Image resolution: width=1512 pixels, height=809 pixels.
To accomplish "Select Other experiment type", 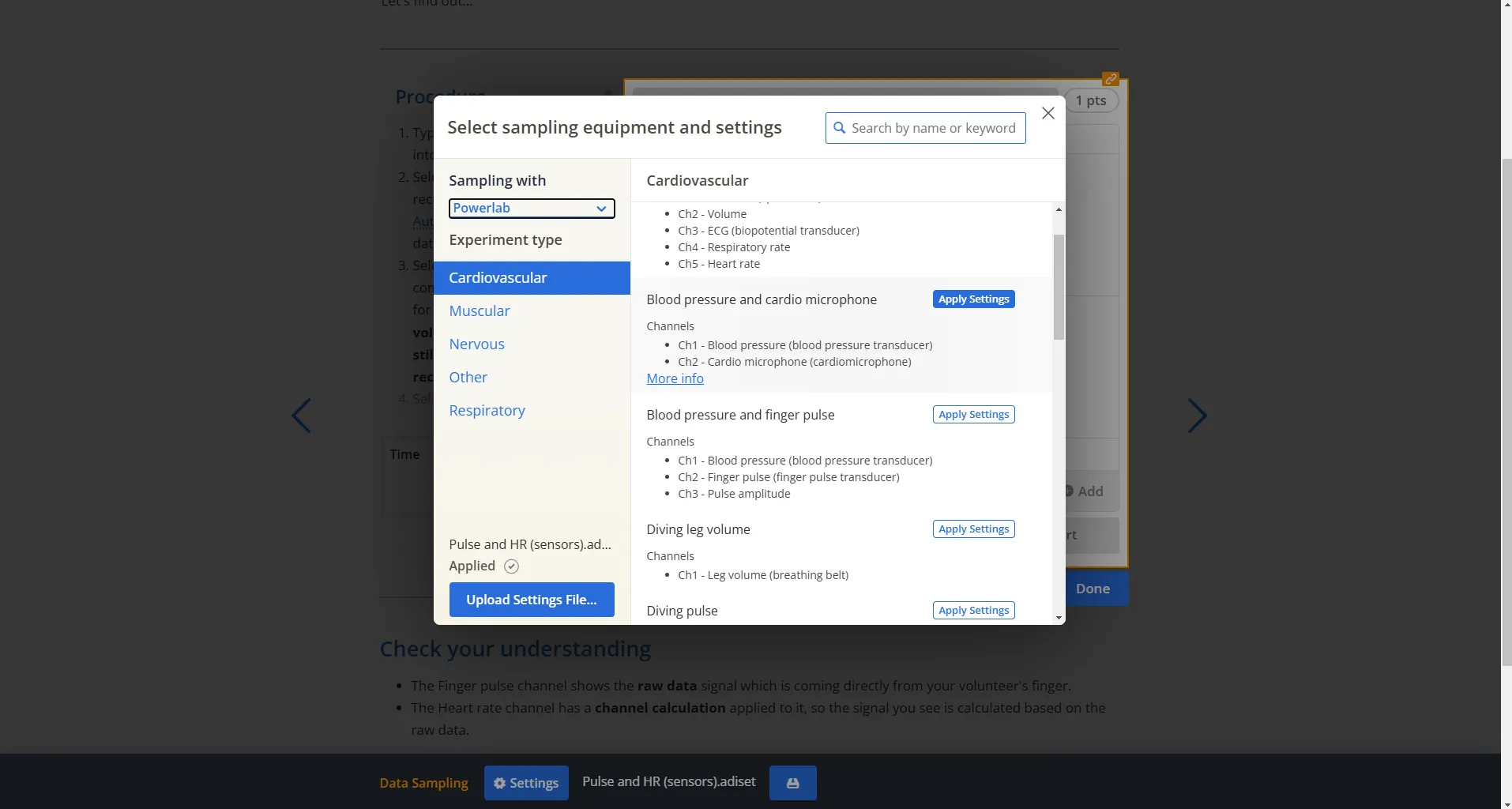I will click(468, 378).
